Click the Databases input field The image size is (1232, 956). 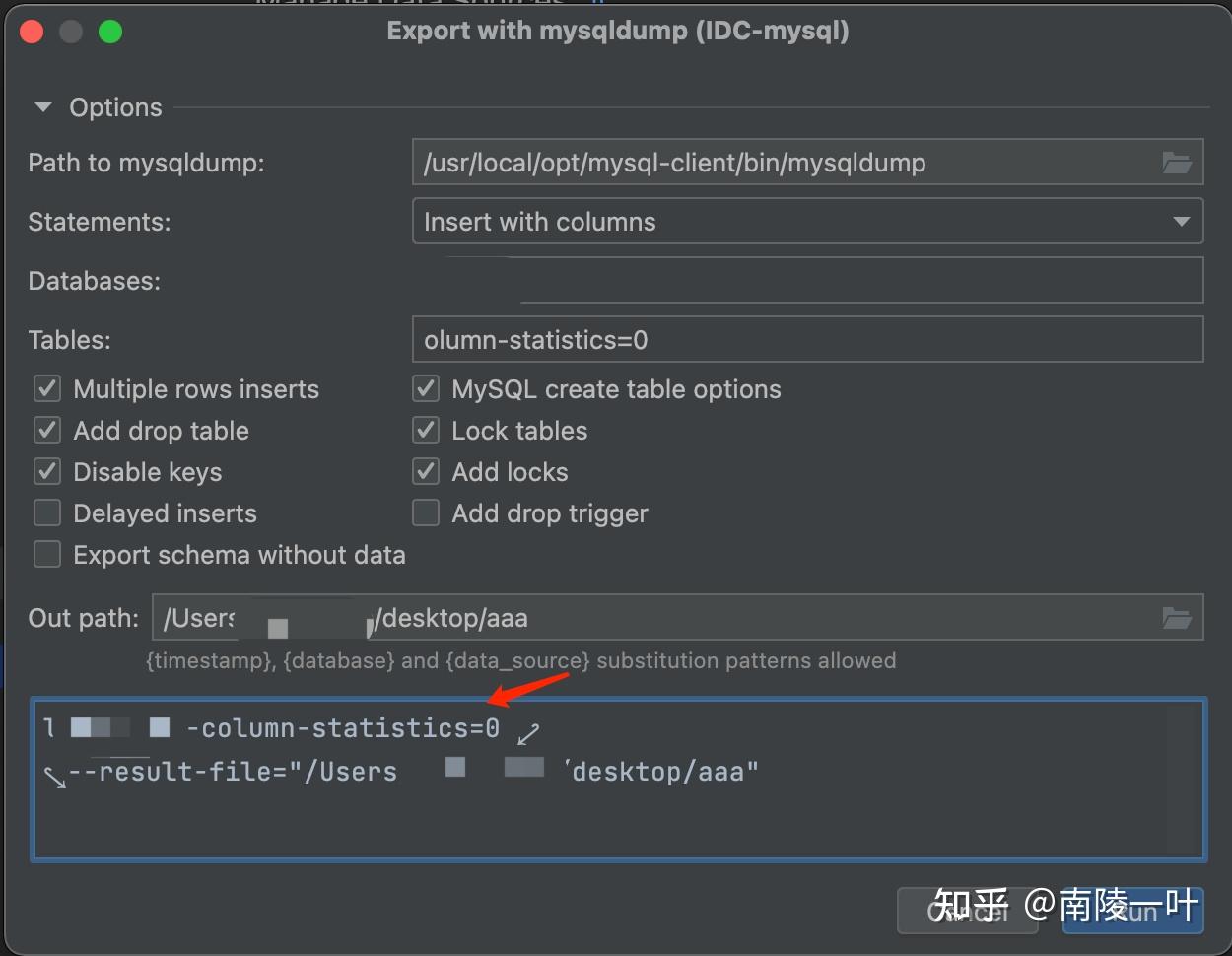coord(860,280)
